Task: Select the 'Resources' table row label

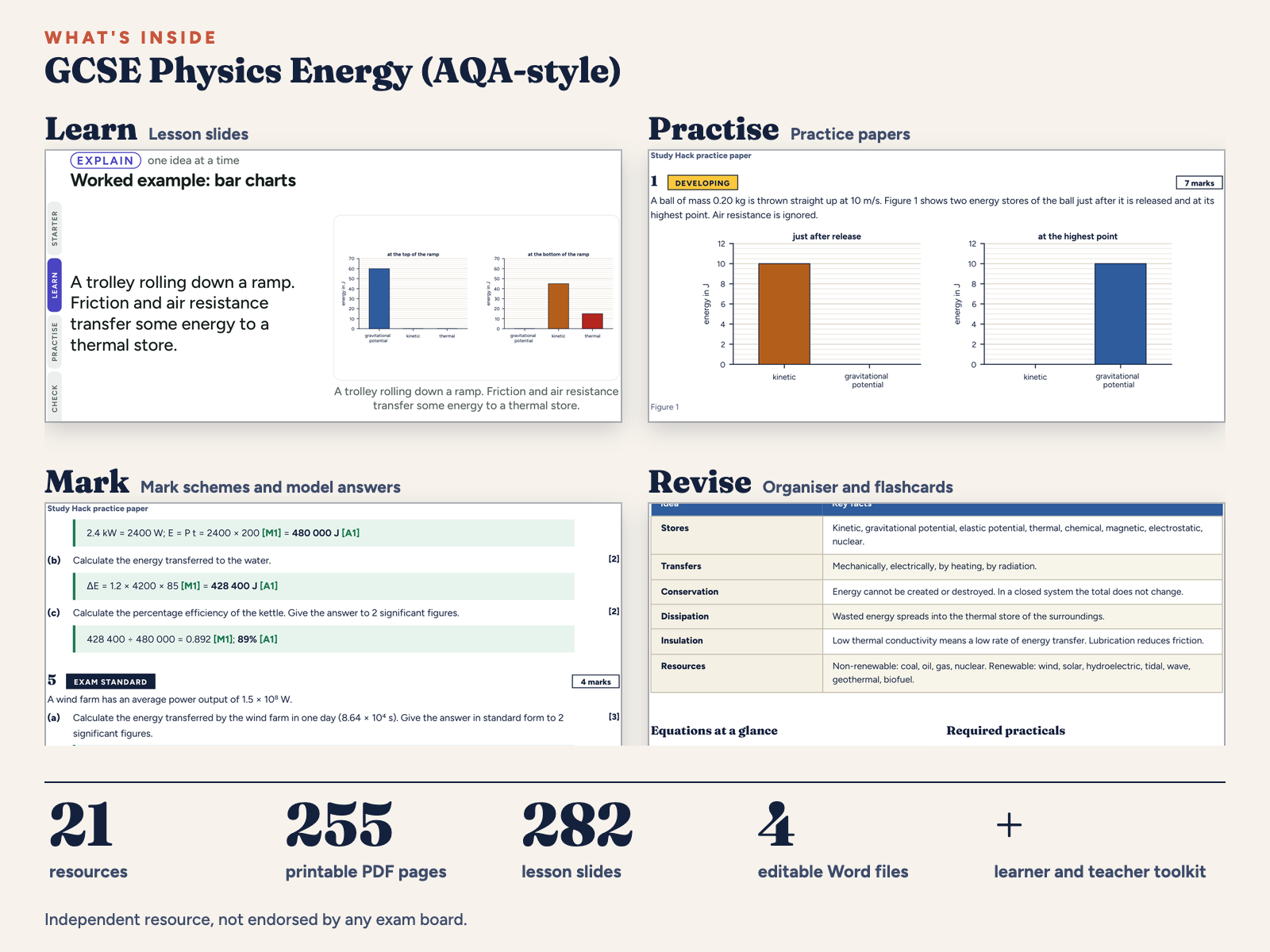Action: pos(683,666)
